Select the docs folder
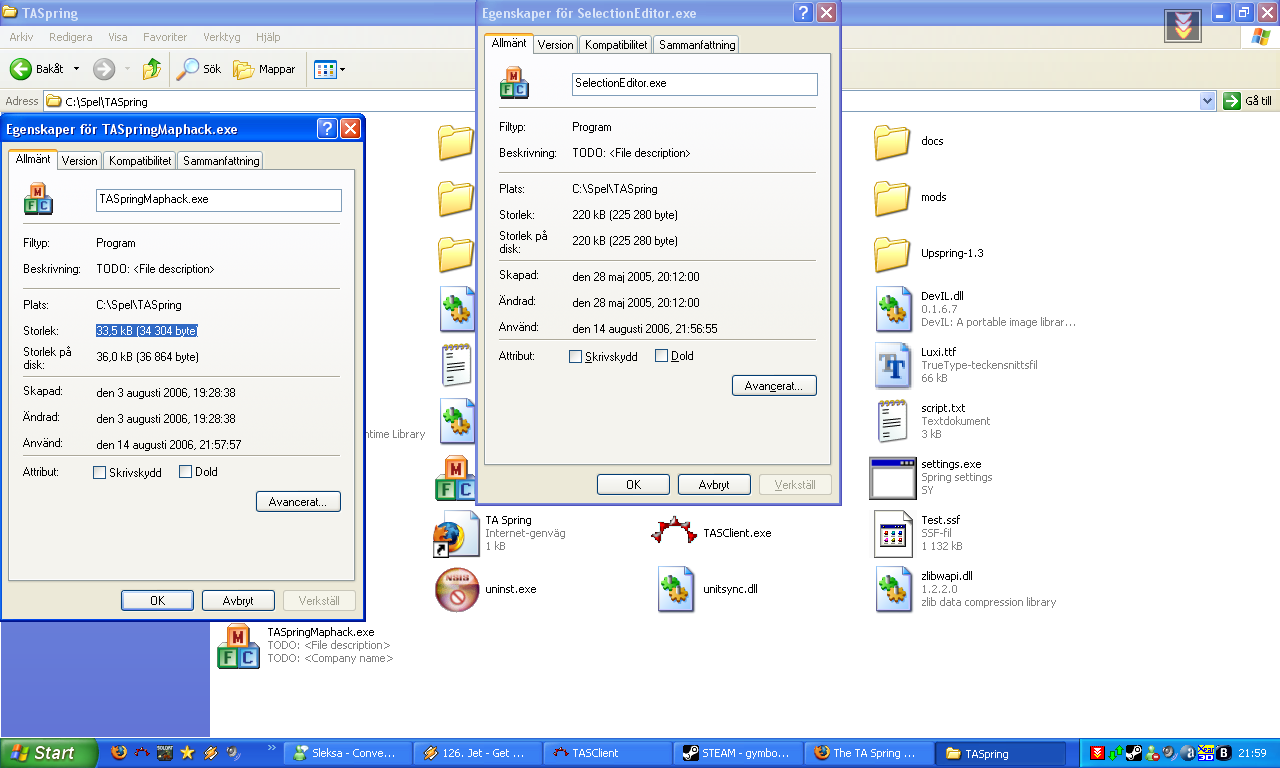 click(x=910, y=142)
